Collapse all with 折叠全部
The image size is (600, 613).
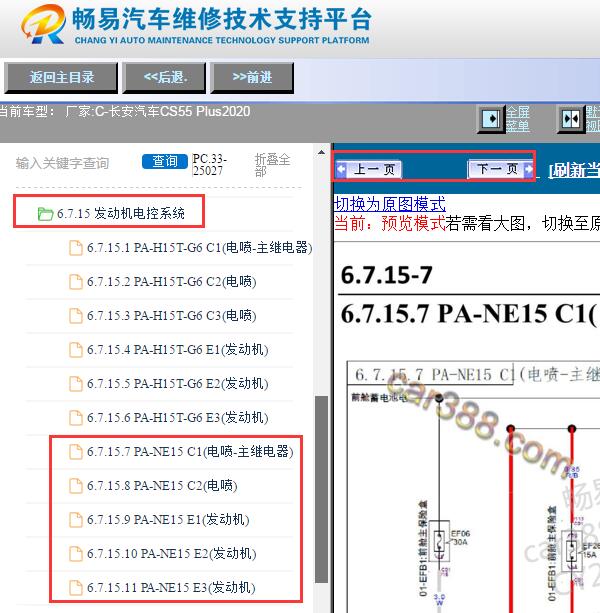click(x=272, y=165)
